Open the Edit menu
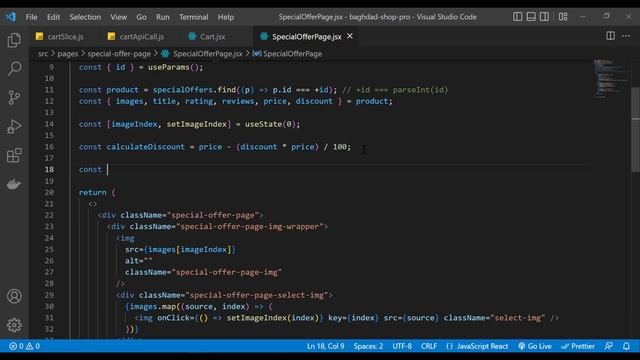The image size is (640, 360). pos(53,17)
